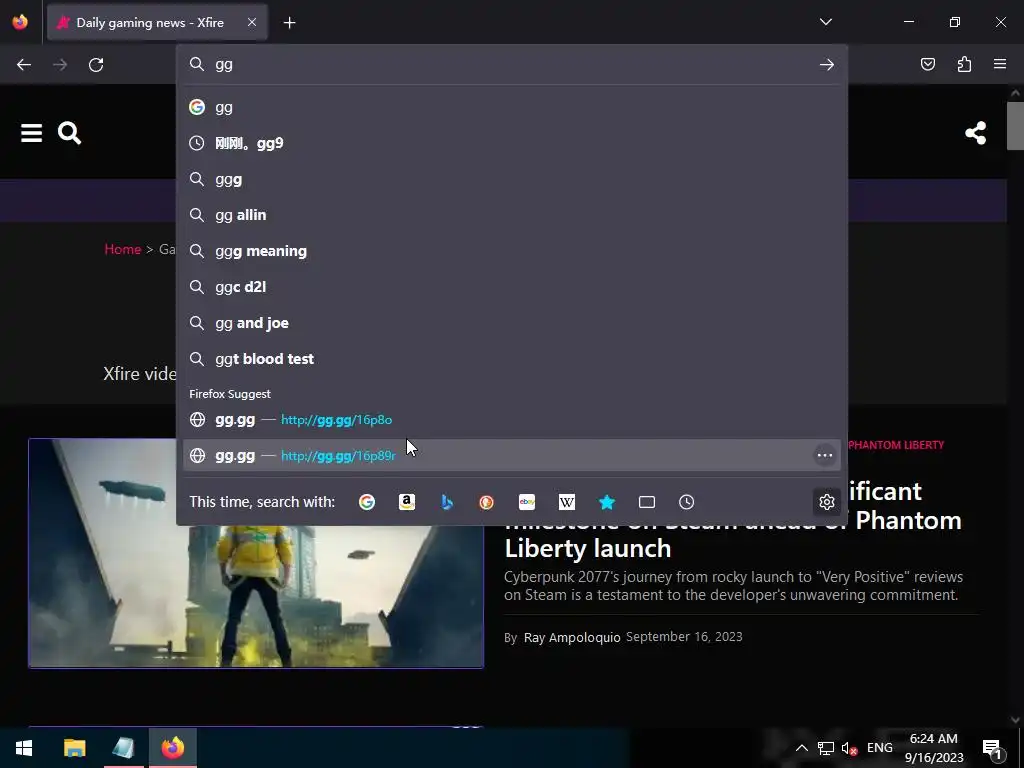
Task: Open the Xfire hamburger menu
Action: [31, 133]
